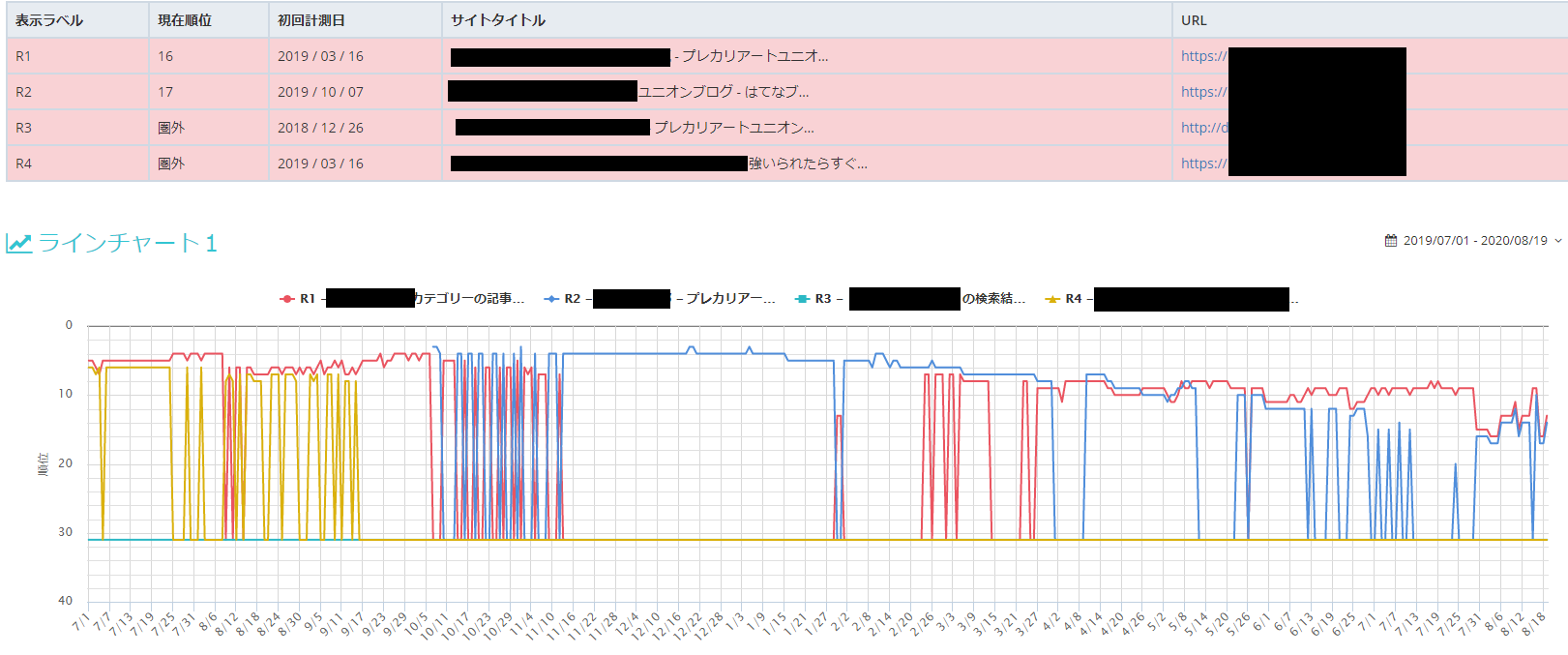Open the R1 row https URL link
Image resolution: width=1568 pixels, height=655 pixels.
pyautogui.click(x=1203, y=56)
